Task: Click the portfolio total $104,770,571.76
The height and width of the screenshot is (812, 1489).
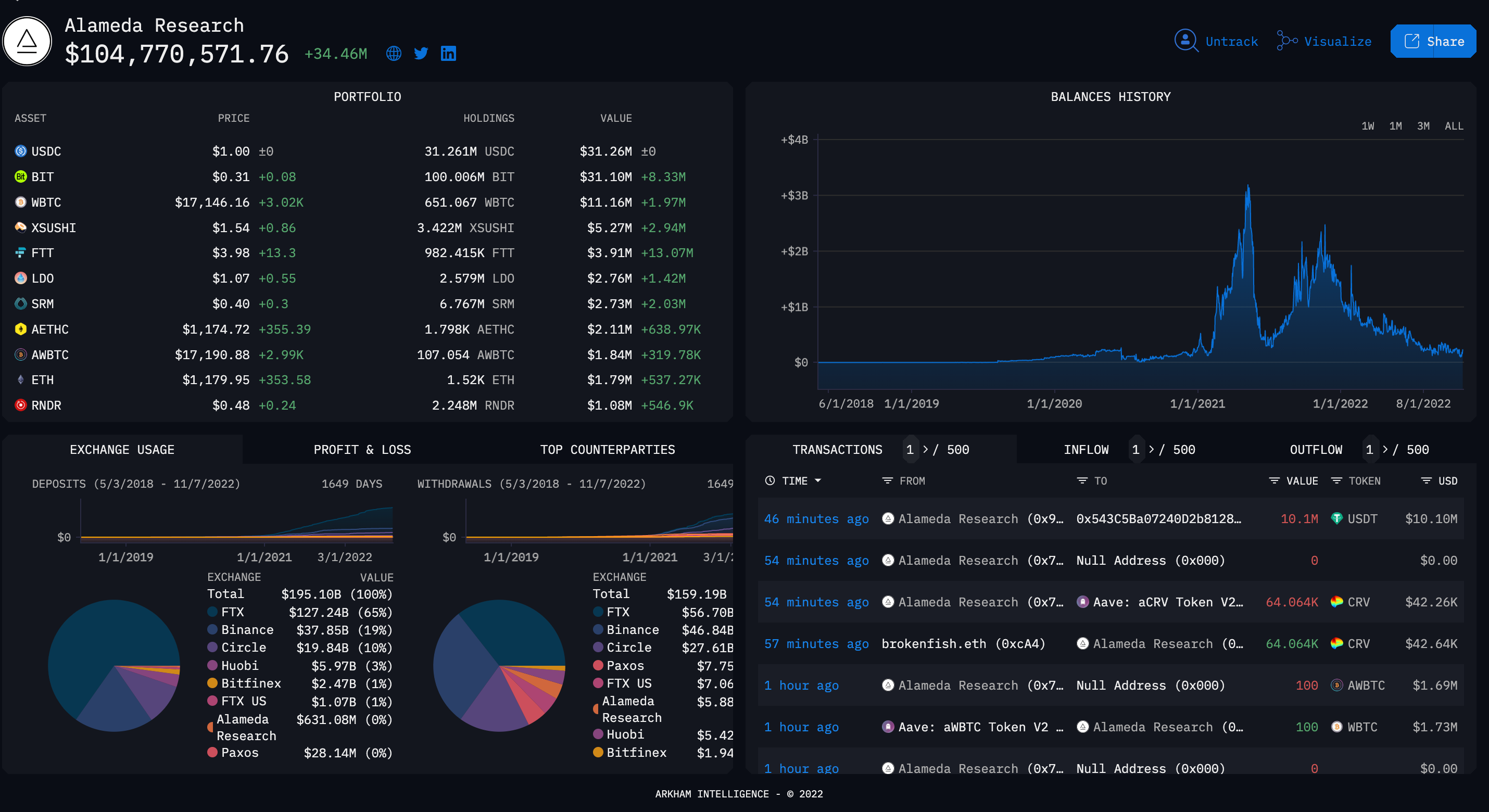Action: (176, 54)
